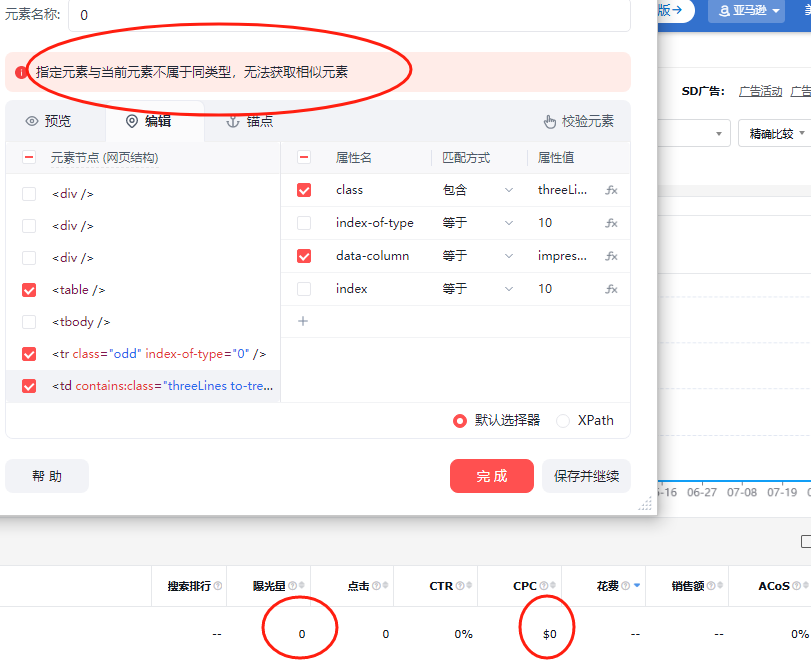The width and height of the screenshot is (811, 661).
Task: Select the XPath radio button
Action: (563, 421)
